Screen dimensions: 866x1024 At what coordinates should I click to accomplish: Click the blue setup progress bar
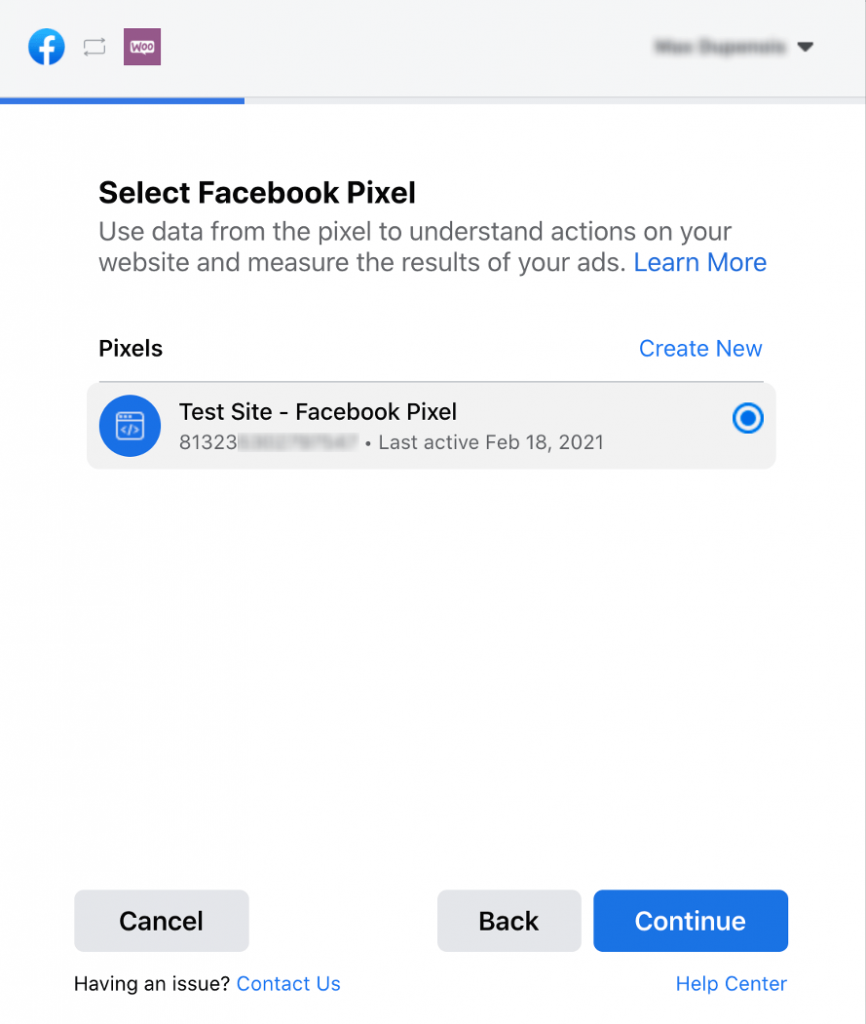tap(122, 101)
